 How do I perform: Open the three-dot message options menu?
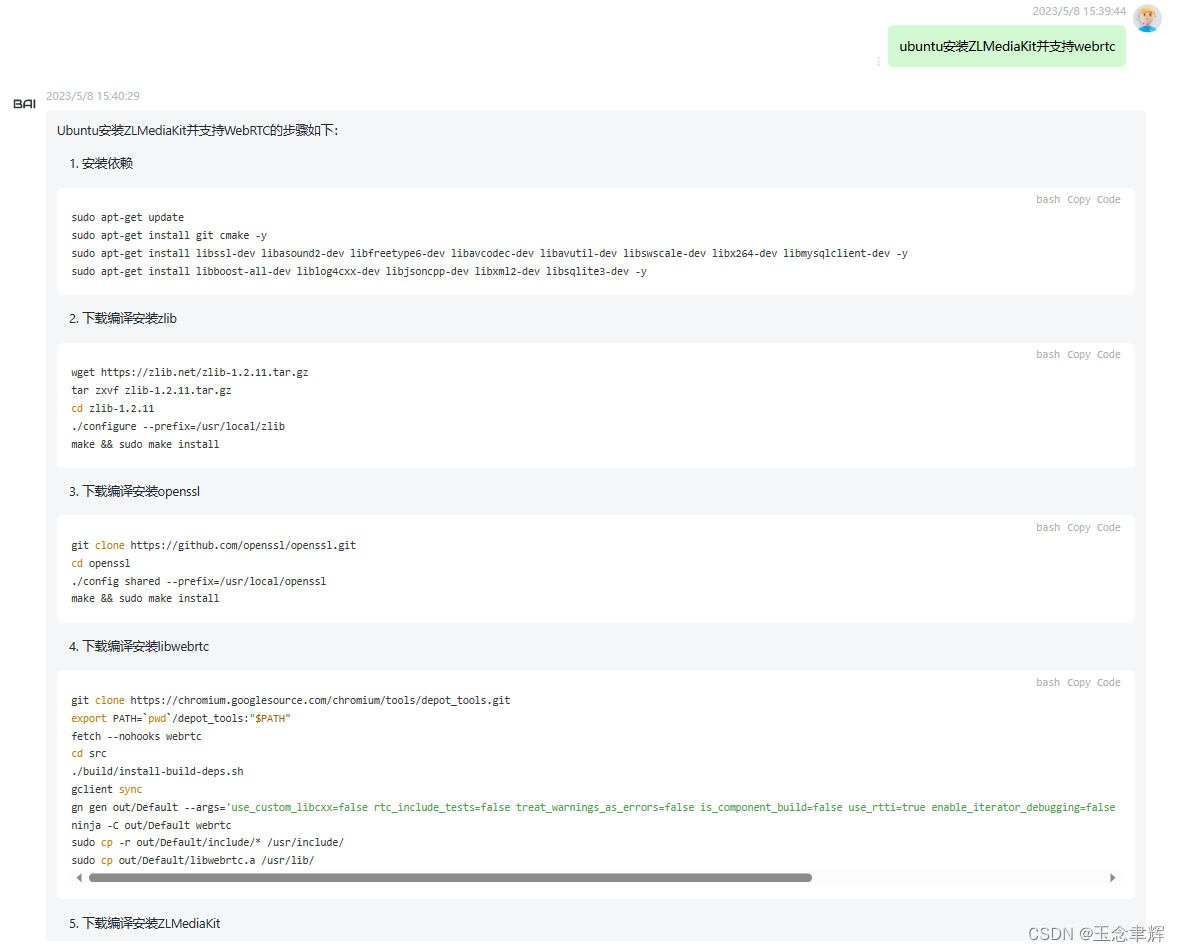point(878,61)
